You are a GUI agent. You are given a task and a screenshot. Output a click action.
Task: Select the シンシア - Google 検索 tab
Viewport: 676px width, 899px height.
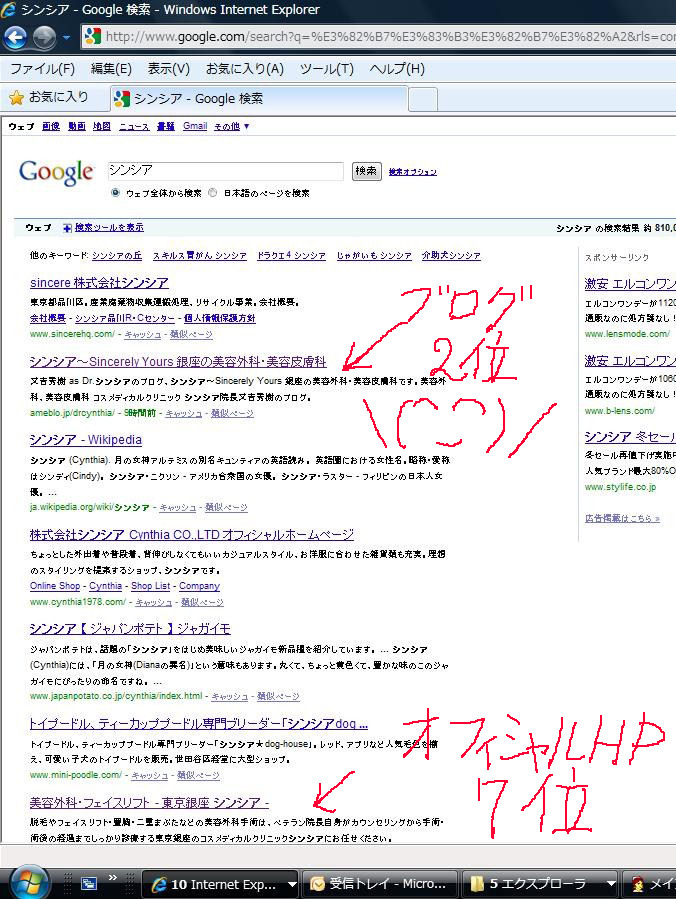[x=259, y=99]
